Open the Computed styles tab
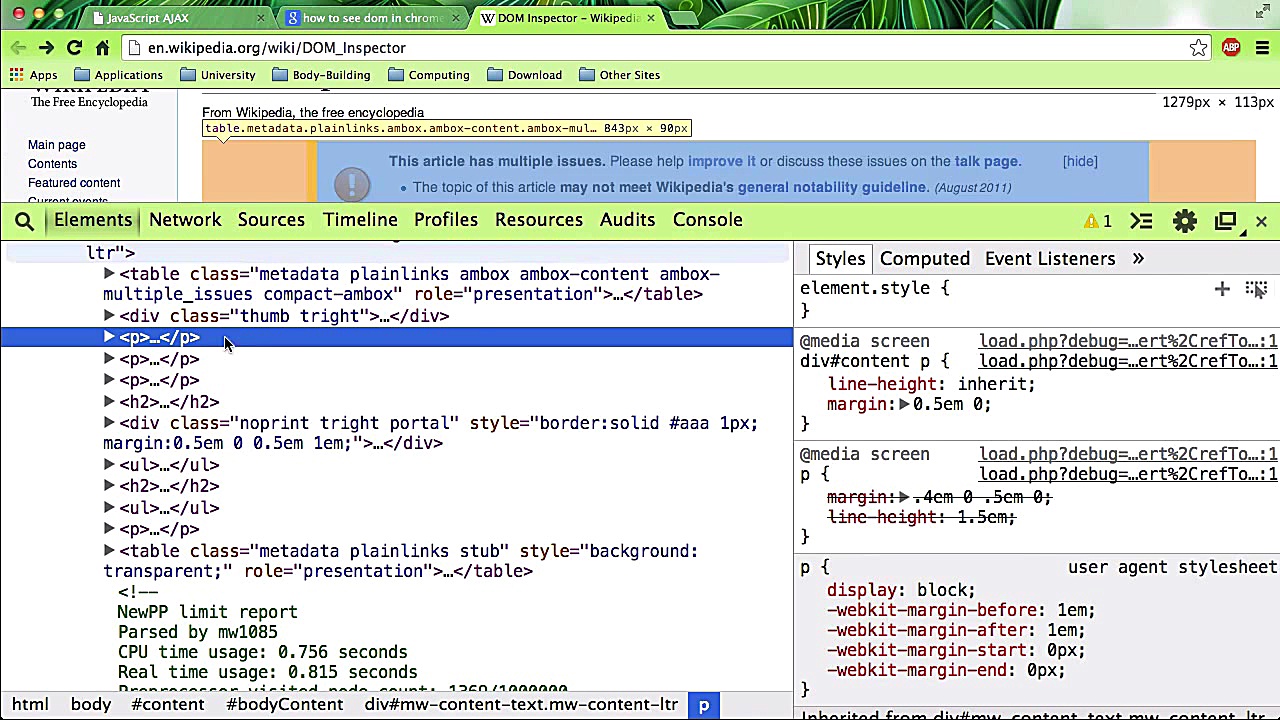Screen dimensions: 1280x720 click(924, 259)
